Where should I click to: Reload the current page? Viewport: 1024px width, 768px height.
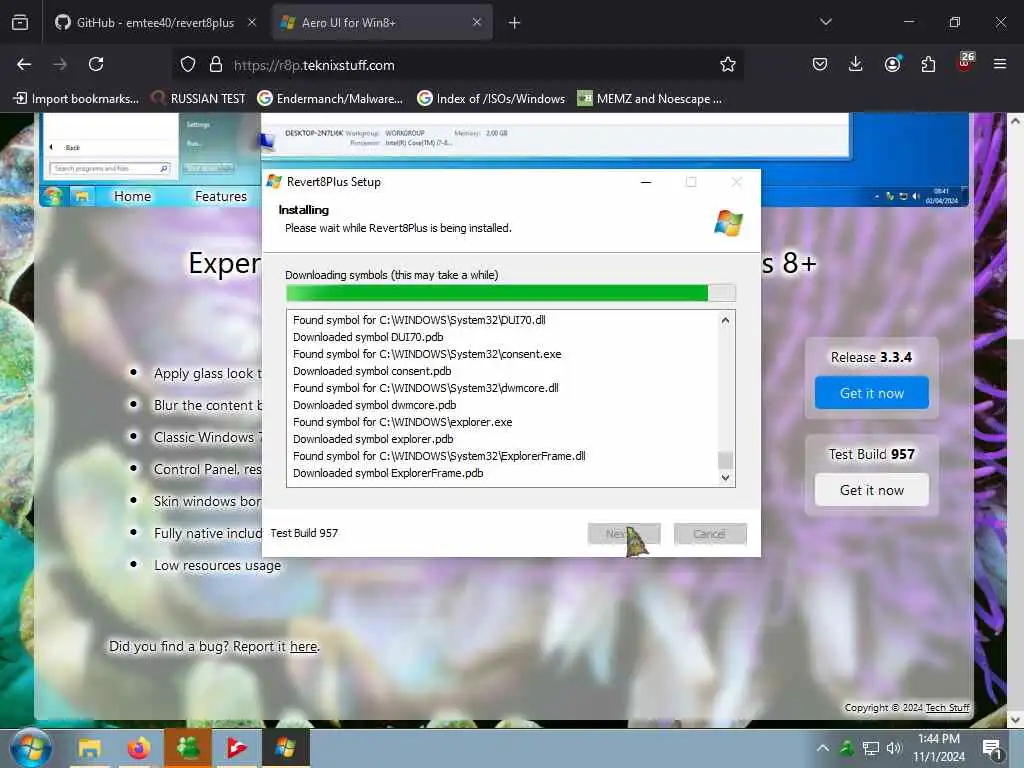[x=96, y=64]
